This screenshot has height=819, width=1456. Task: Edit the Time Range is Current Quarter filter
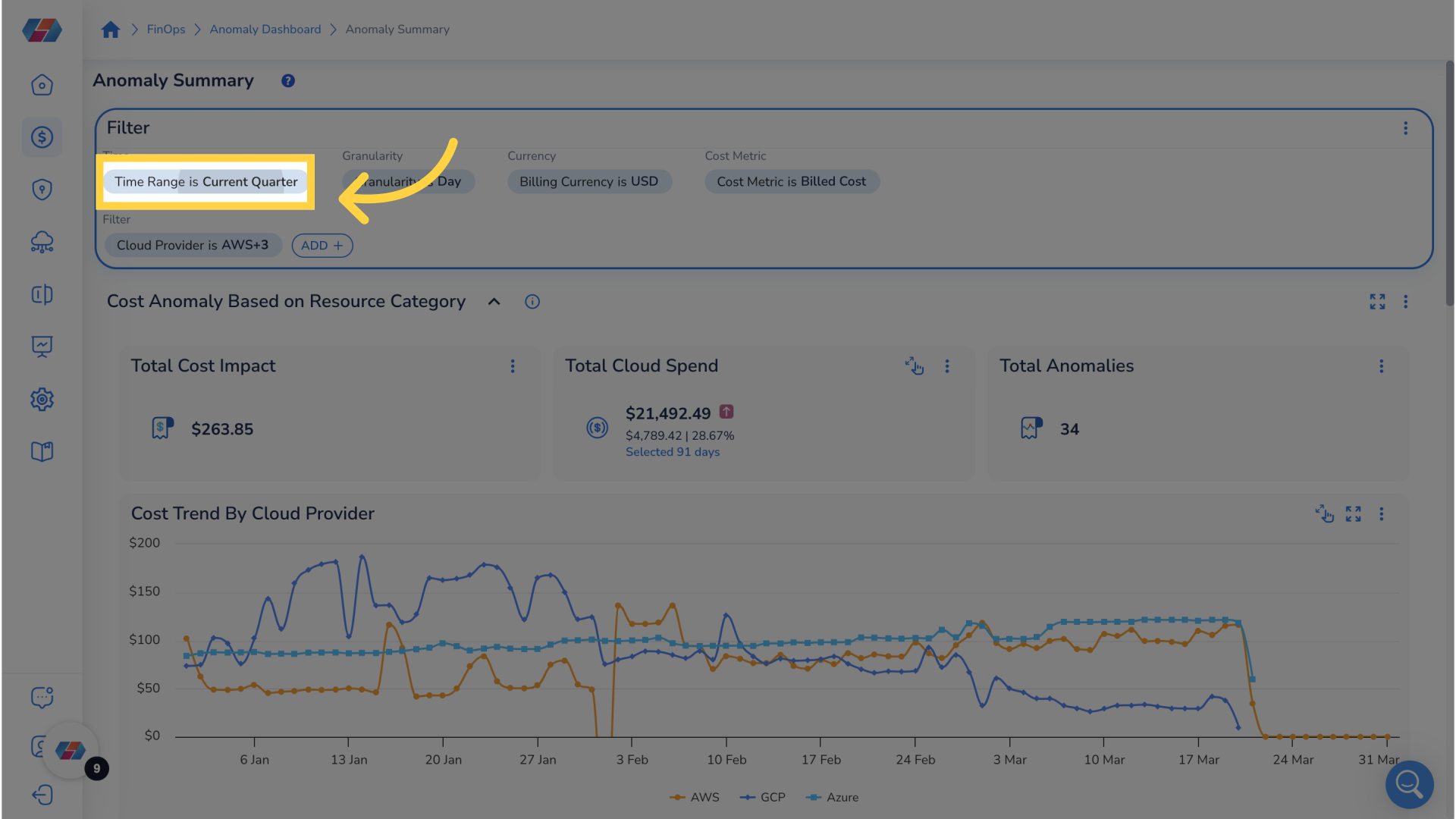coord(206,181)
